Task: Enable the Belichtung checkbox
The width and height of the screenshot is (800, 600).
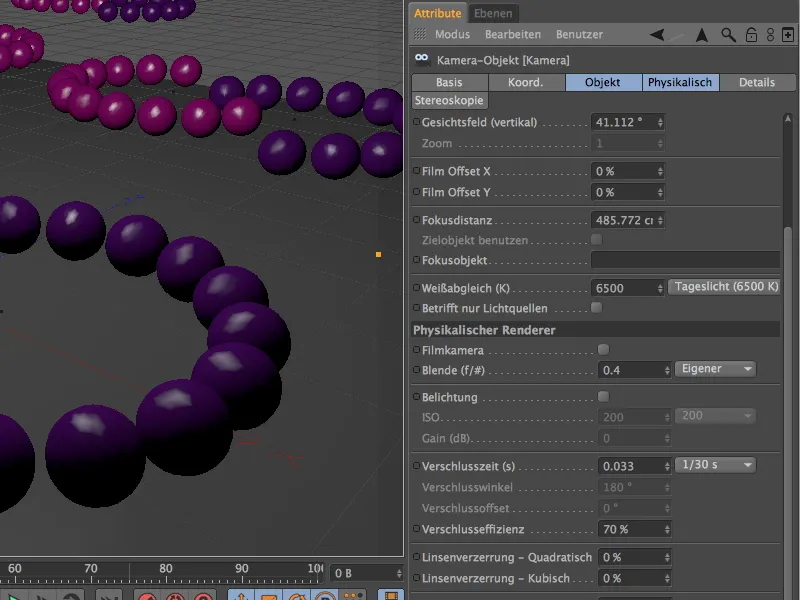Action: click(x=603, y=396)
